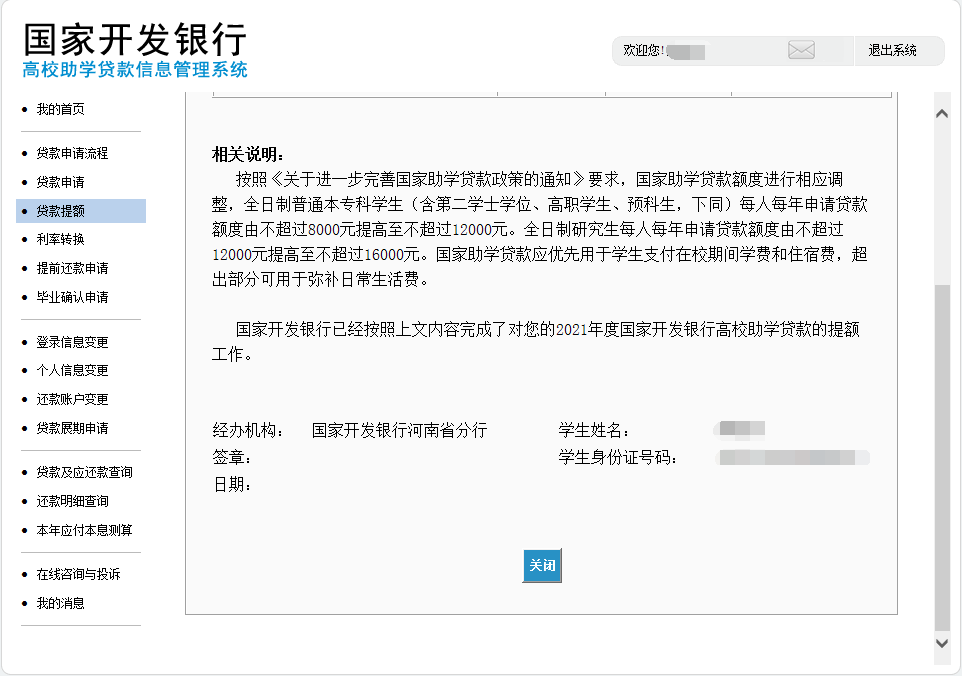
Task: Click the 国家开发银行 logo title
Action: click(135, 39)
